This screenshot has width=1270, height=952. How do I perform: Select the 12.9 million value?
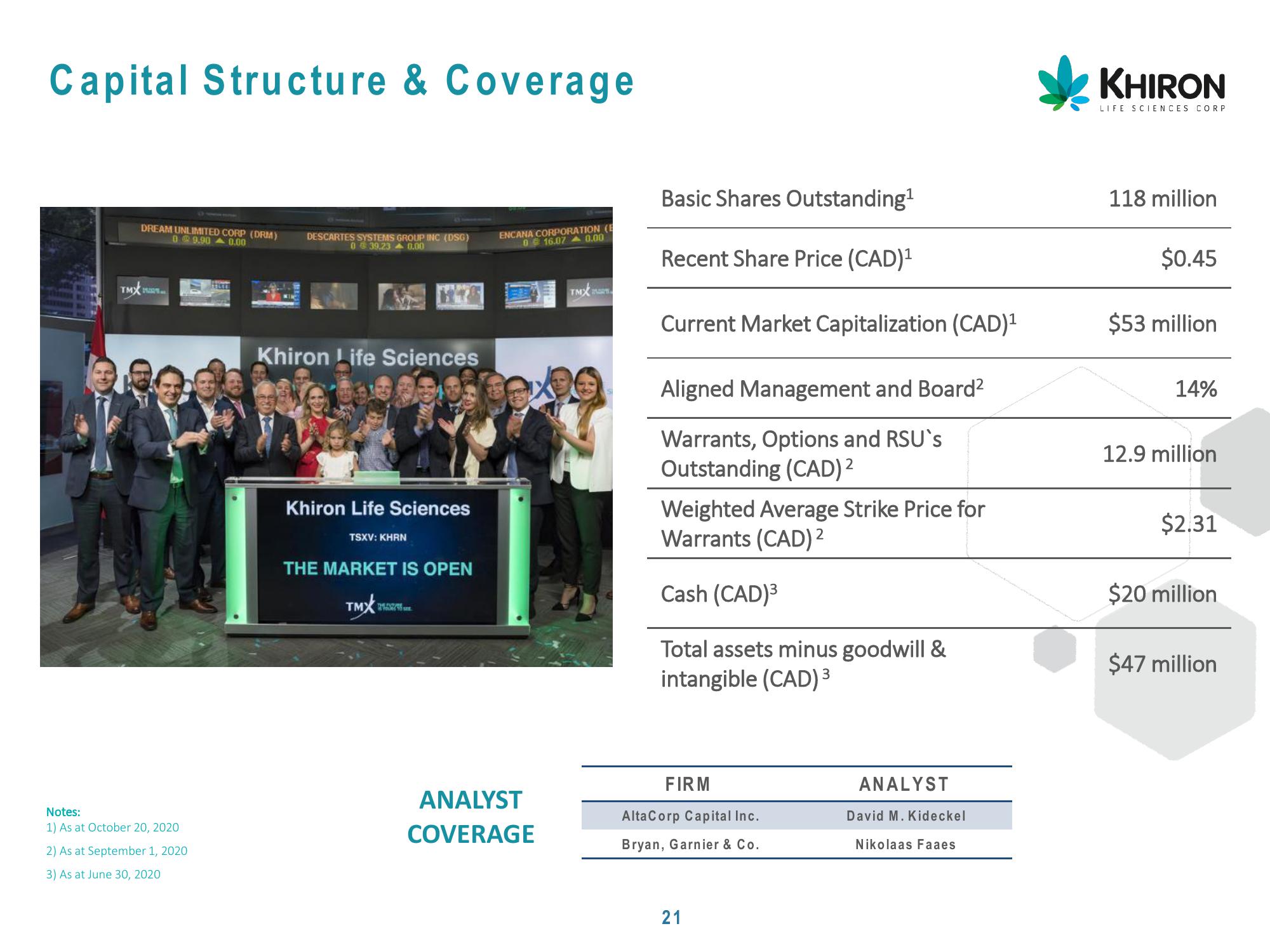pos(1159,454)
